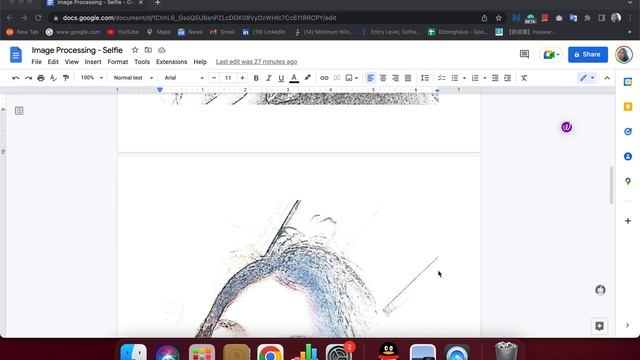Select the Paint format tool
This screenshot has height=360, width=640.
tap(66, 78)
